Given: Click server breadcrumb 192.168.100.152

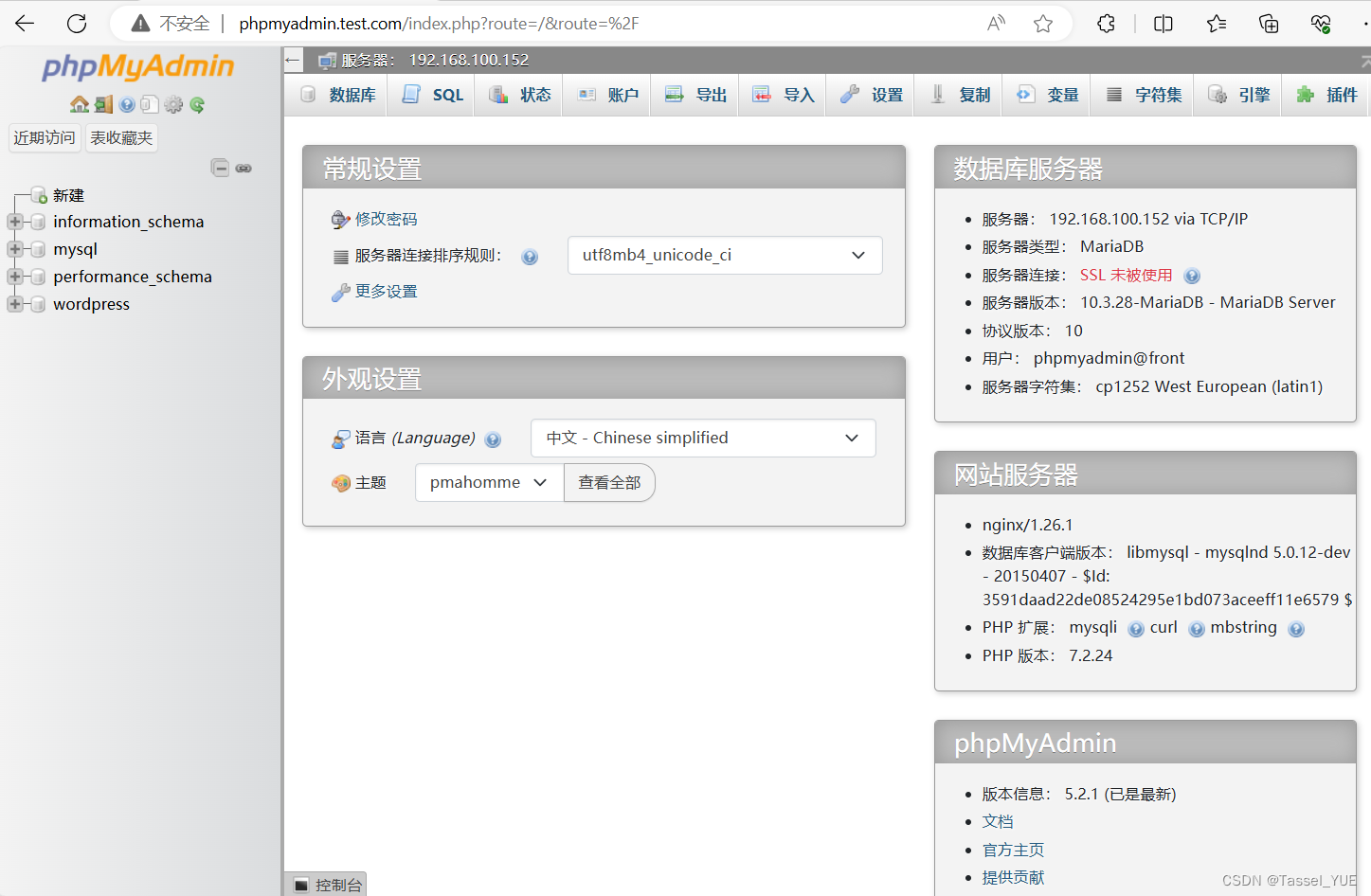Looking at the screenshot, I should click(x=469, y=60).
